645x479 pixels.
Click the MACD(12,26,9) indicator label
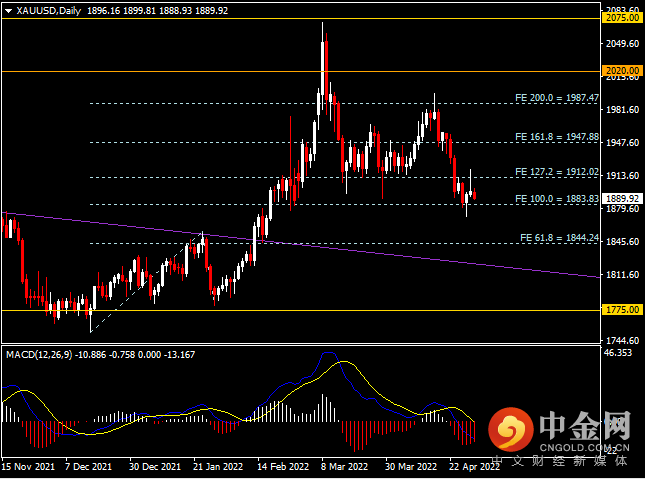click(x=39, y=355)
